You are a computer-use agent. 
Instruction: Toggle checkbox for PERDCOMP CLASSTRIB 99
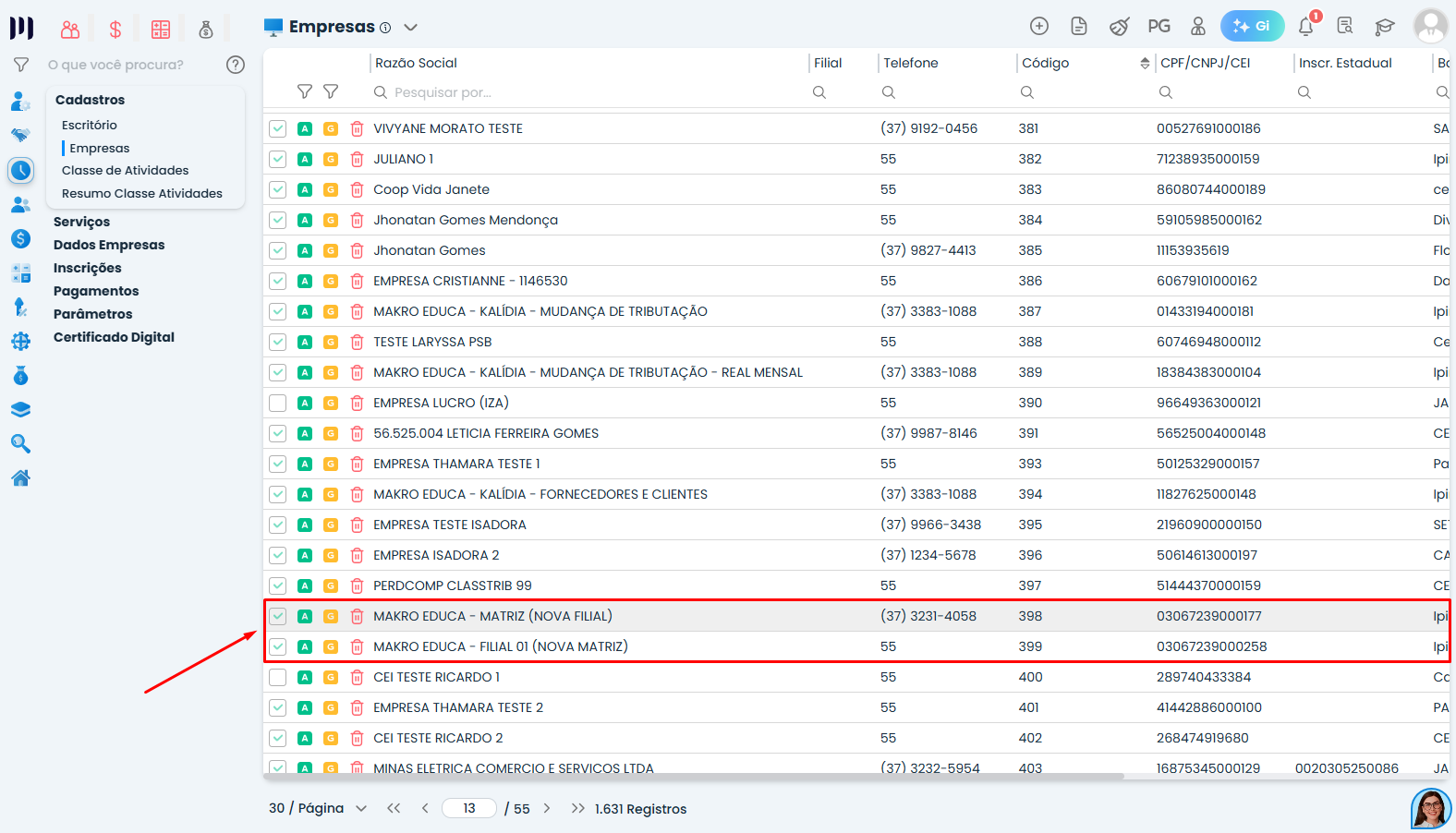click(277, 586)
